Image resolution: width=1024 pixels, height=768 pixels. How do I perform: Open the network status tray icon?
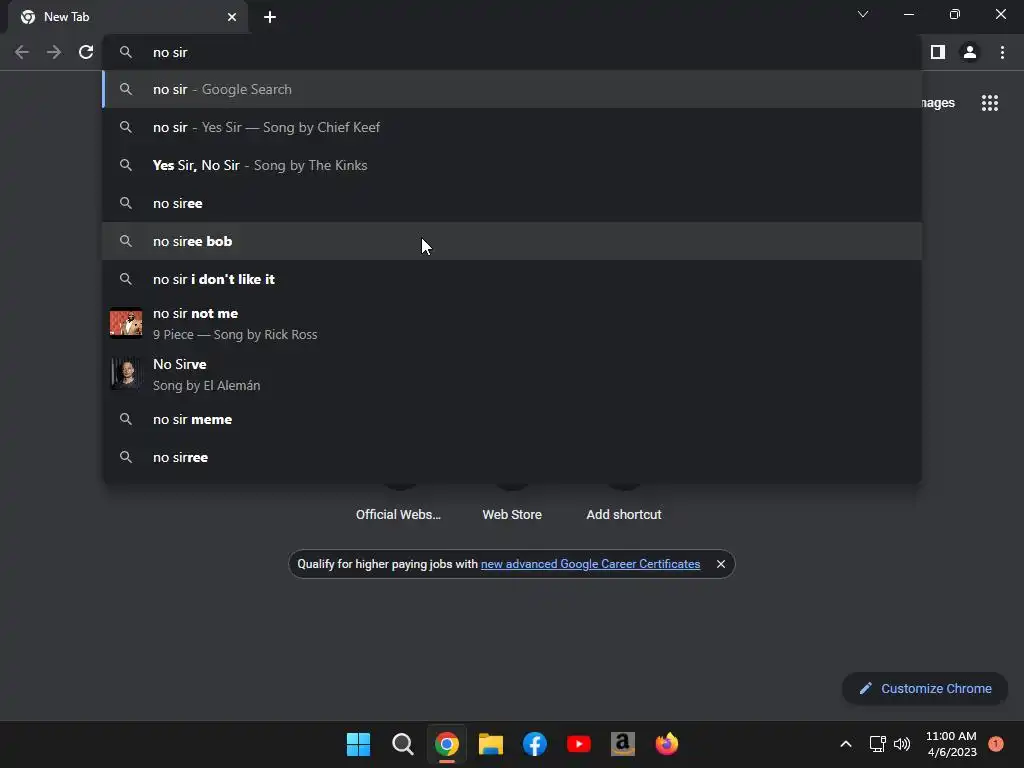pos(877,744)
